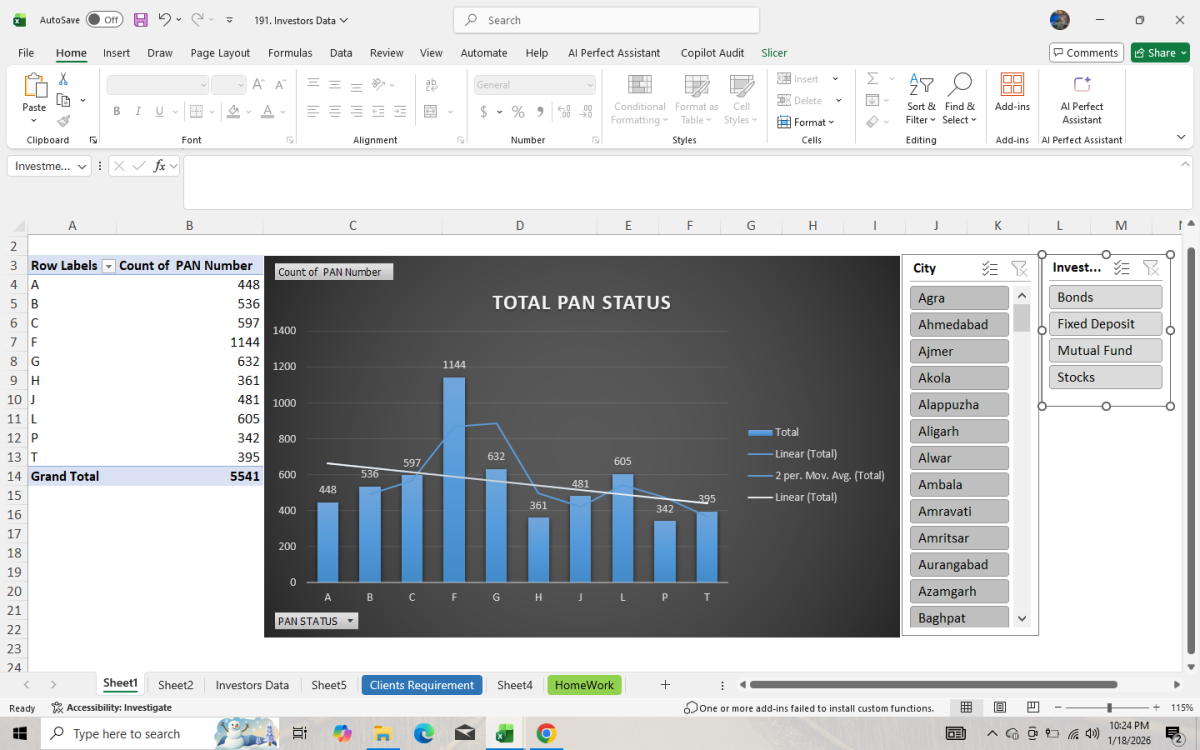Enable multi-select on City slicer
The width and height of the screenshot is (1200, 750).
pos(990,268)
